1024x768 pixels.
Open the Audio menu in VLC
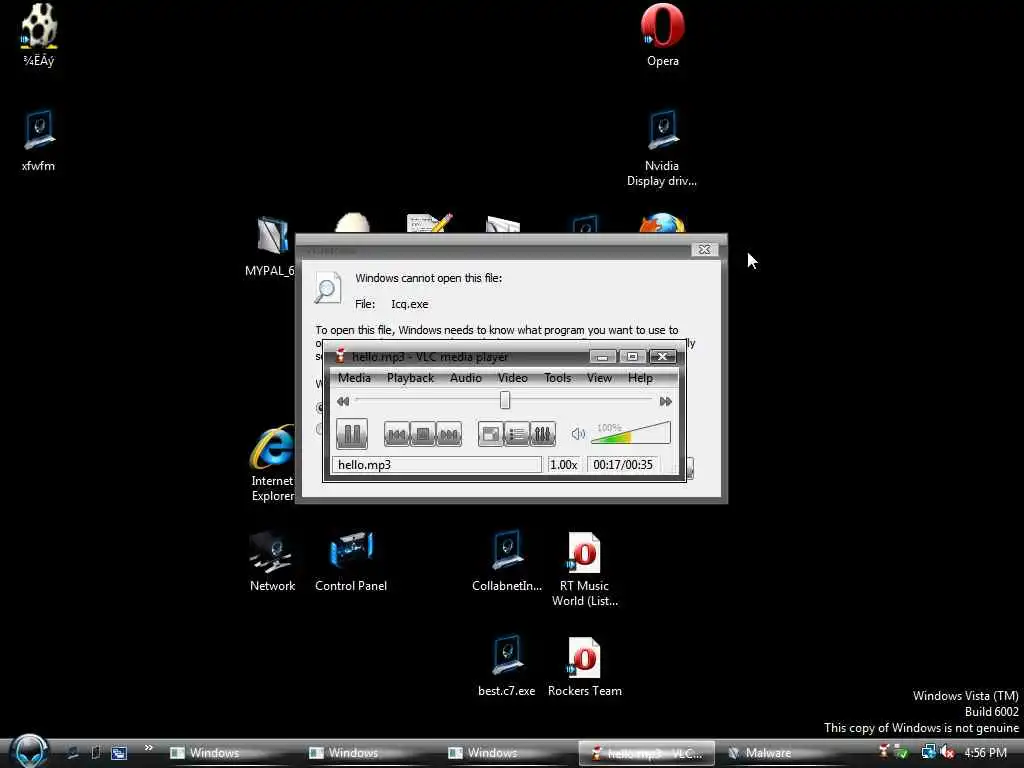466,377
